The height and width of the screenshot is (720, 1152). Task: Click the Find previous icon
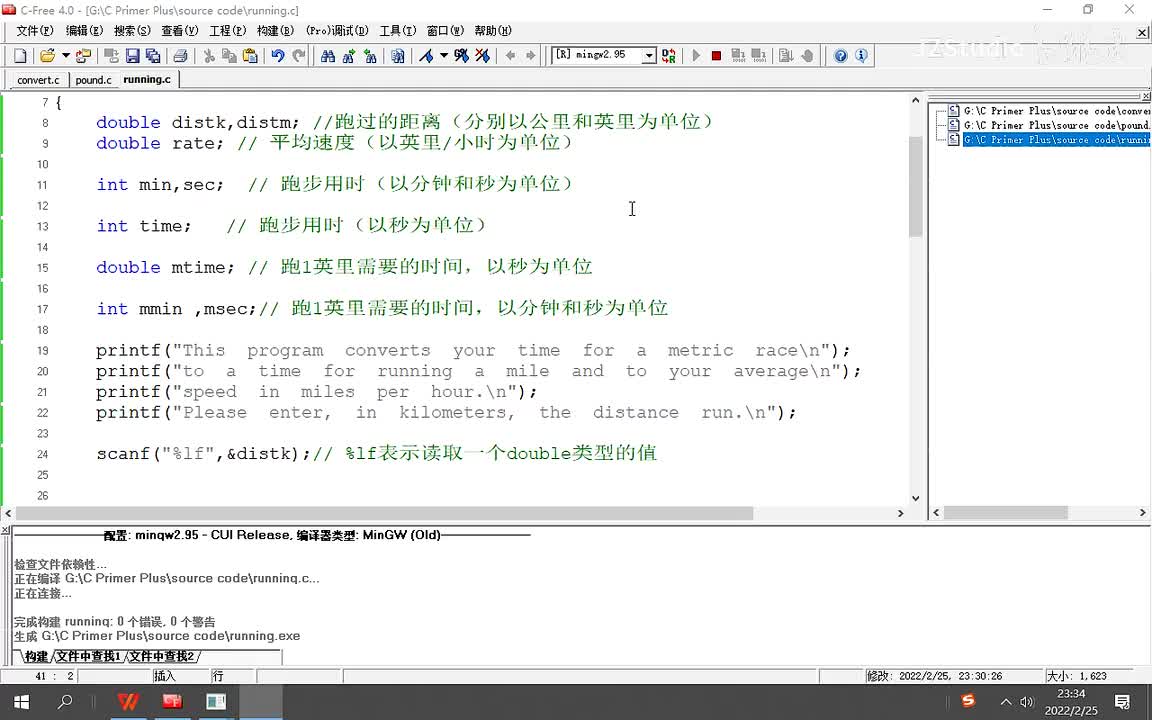point(370,56)
